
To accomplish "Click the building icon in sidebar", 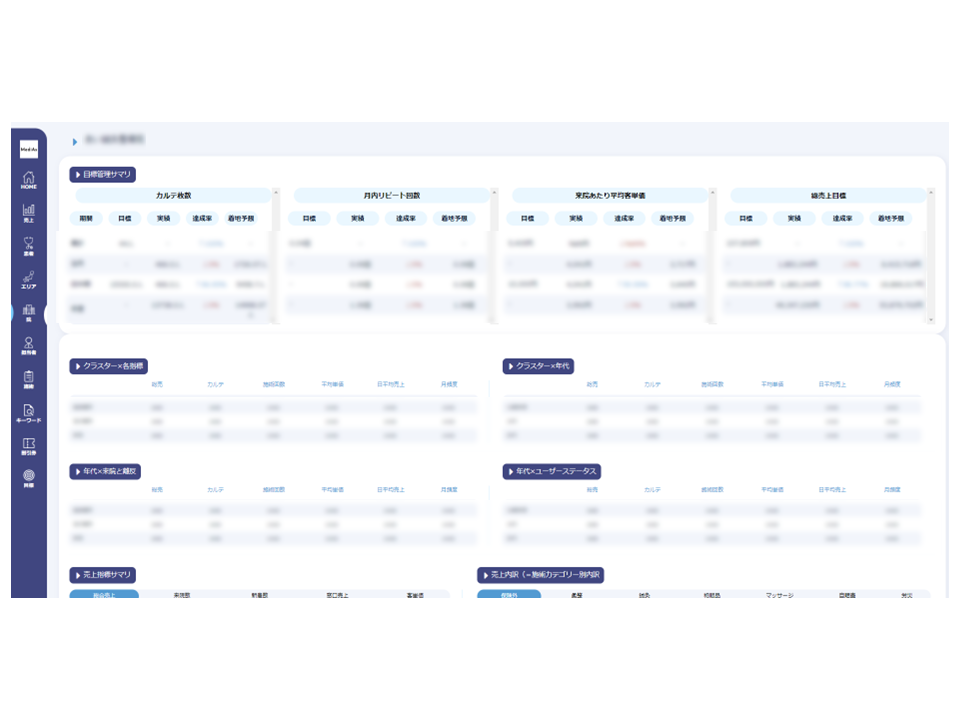I will 28,312.
